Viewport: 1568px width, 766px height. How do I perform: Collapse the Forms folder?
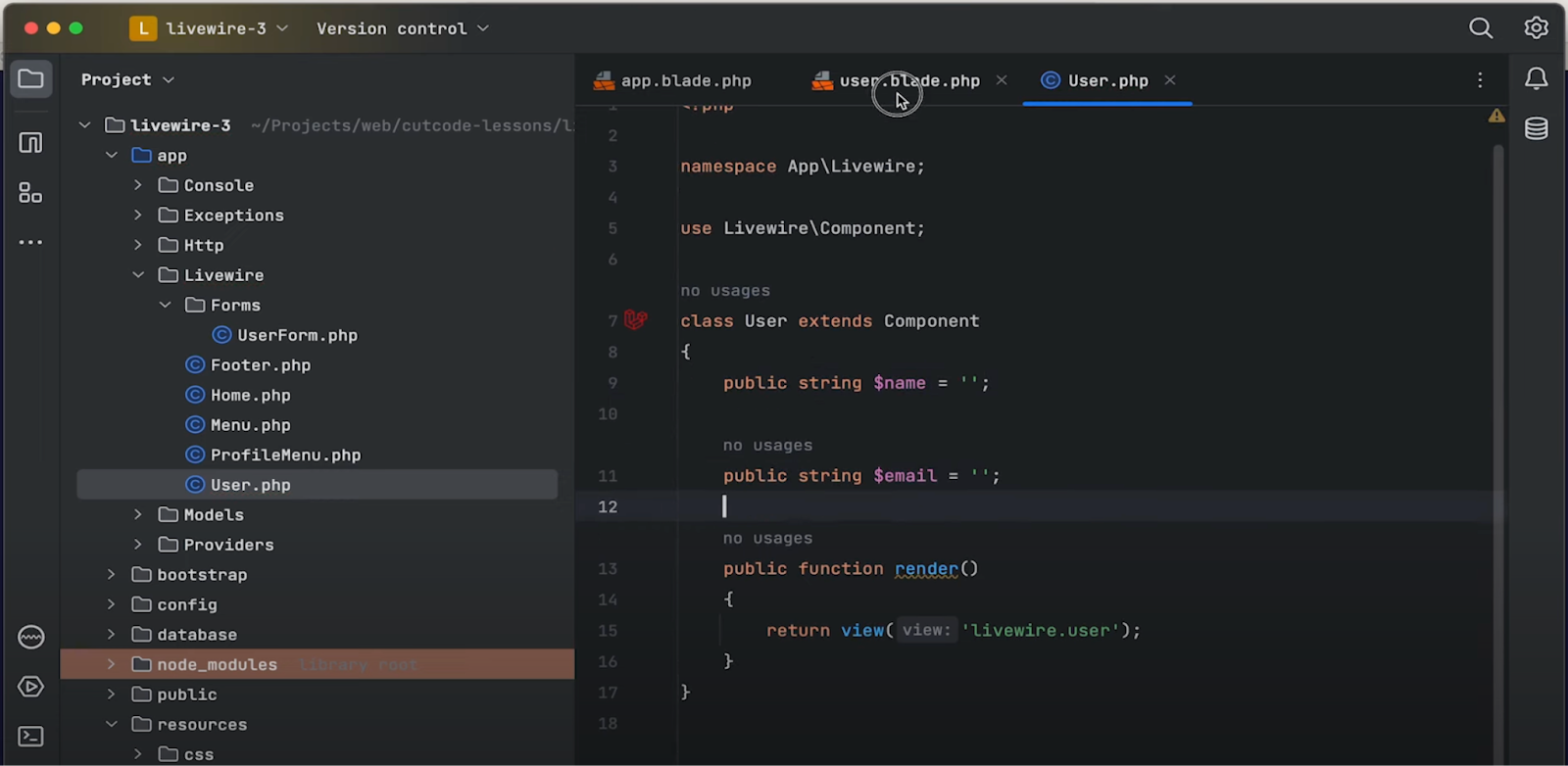[x=165, y=306]
